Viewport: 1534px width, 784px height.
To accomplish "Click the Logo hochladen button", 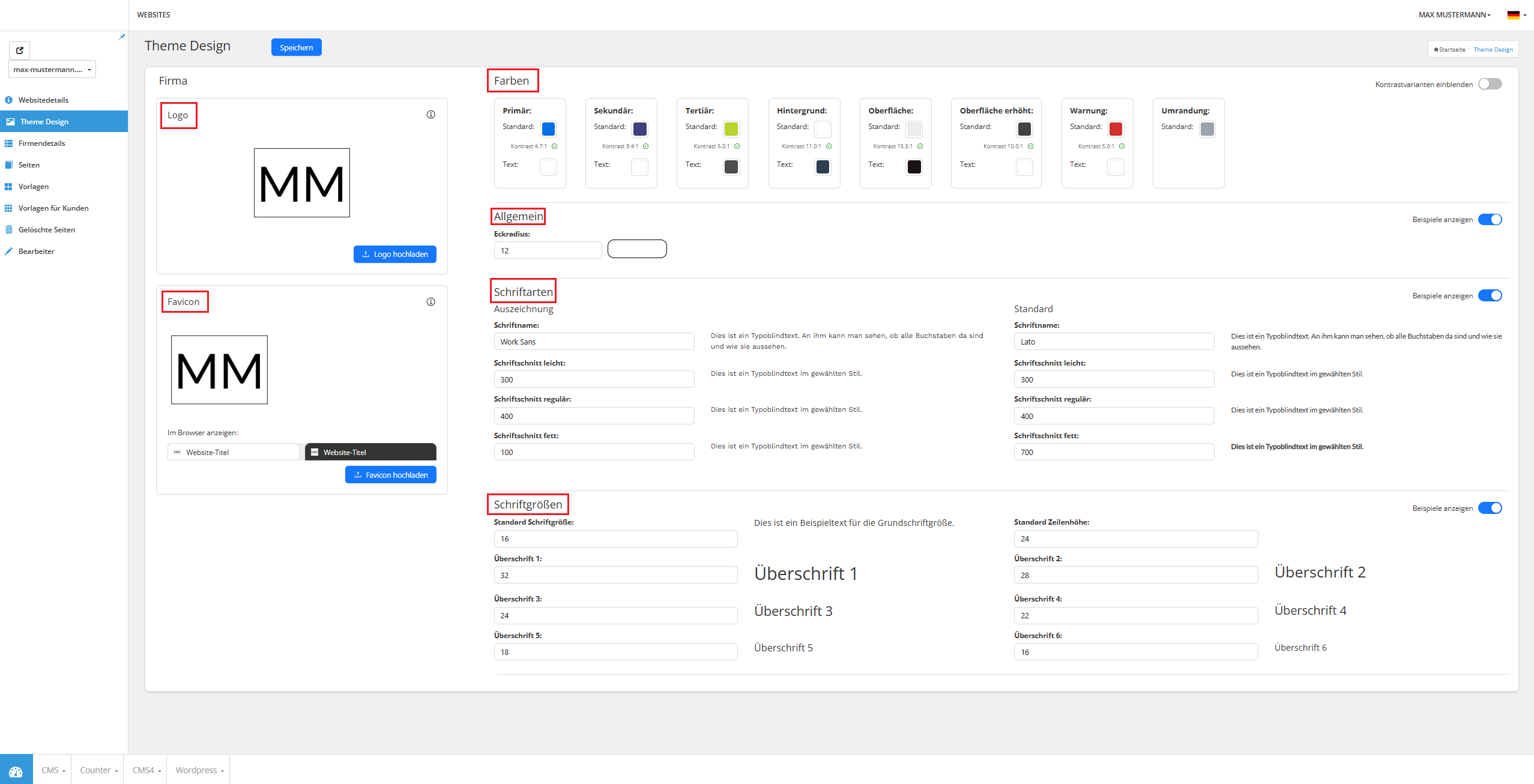I will 394,254.
